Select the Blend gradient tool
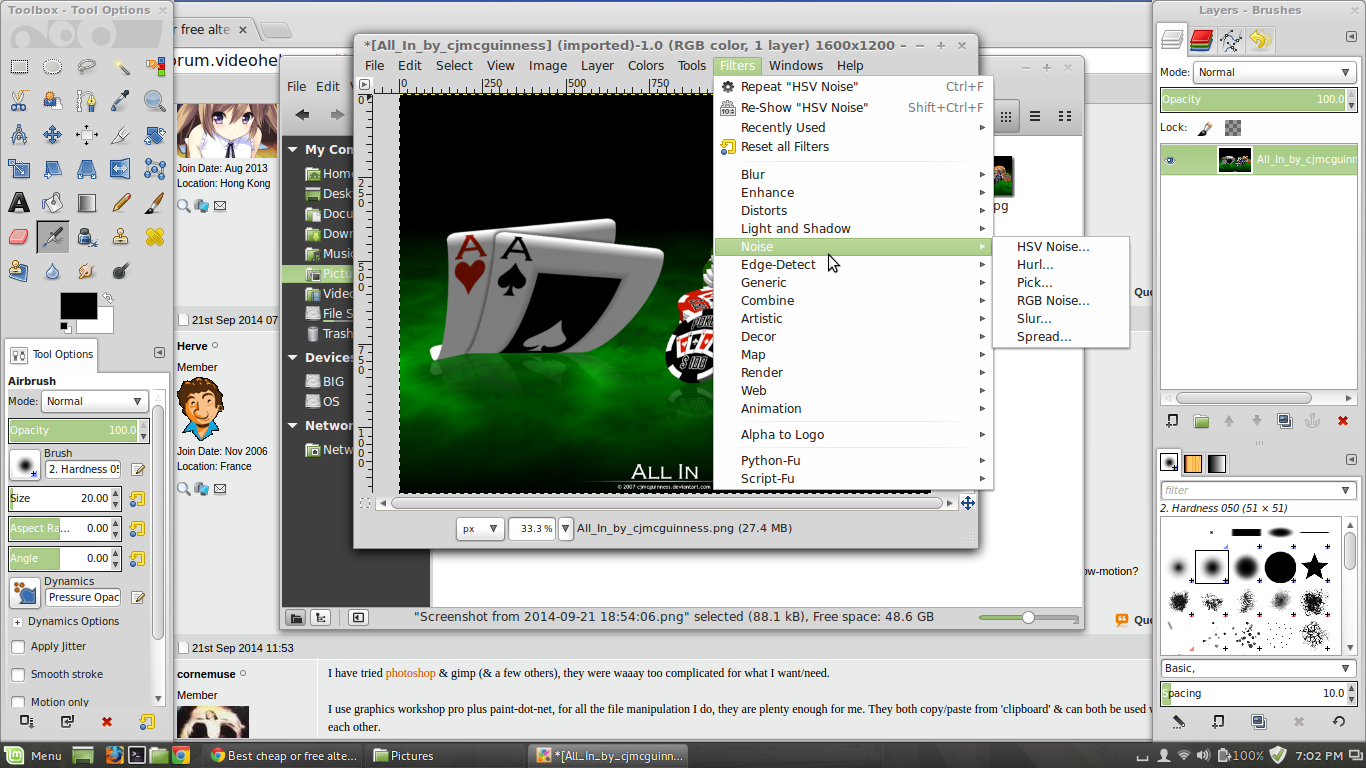The image size is (1366, 768). pos(87,203)
